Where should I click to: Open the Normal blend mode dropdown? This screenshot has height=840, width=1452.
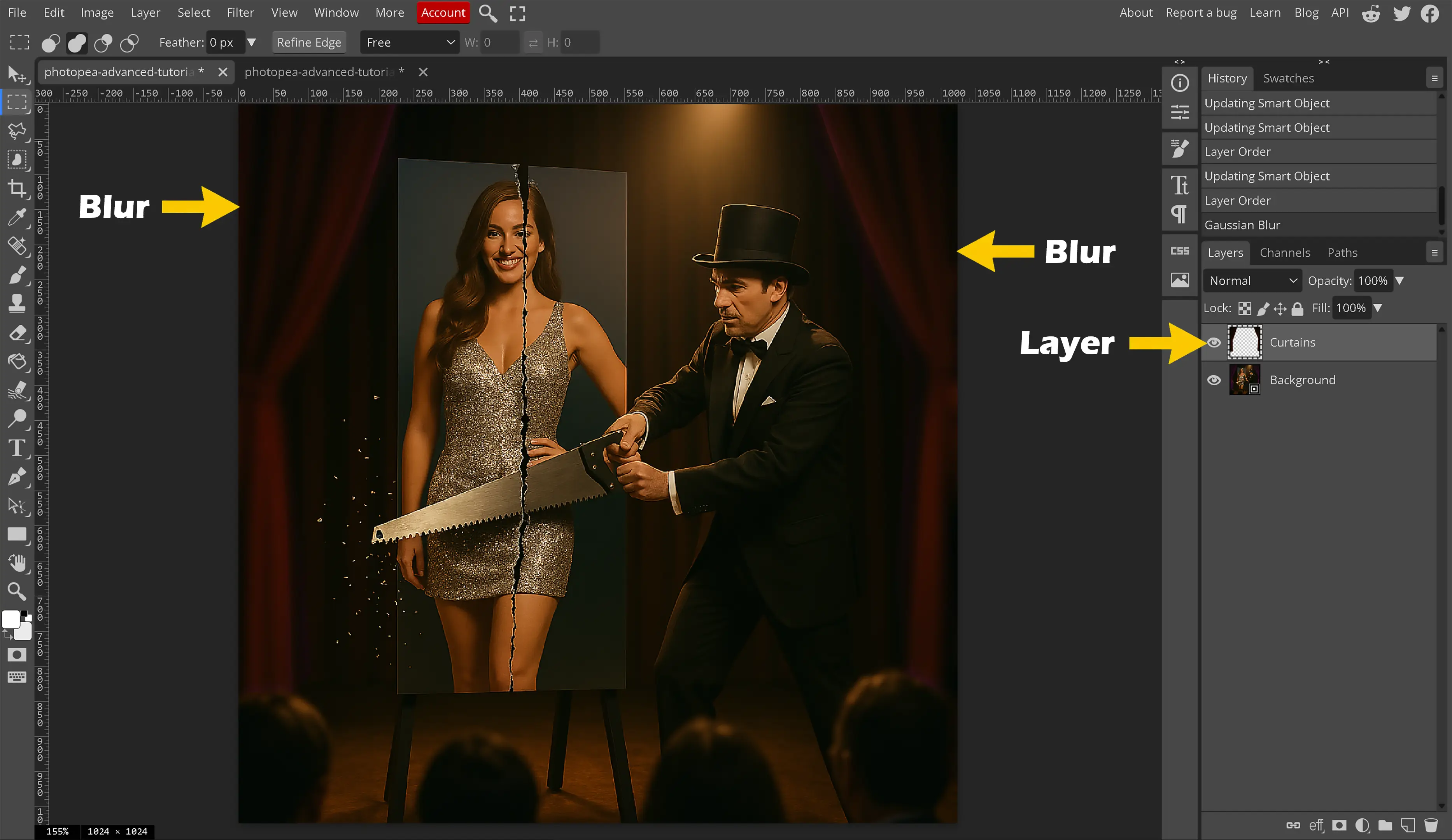[x=1252, y=280]
